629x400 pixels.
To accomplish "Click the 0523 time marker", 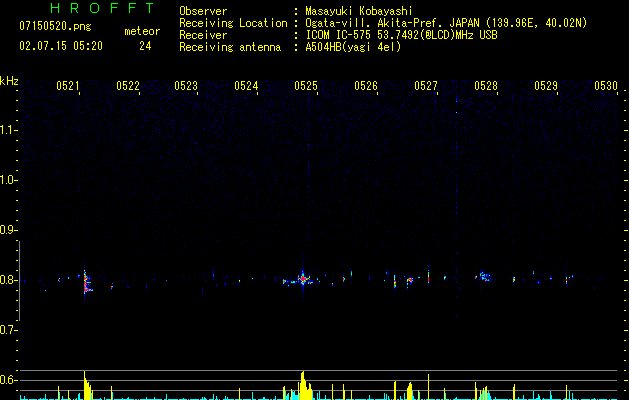I will click(186, 86).
